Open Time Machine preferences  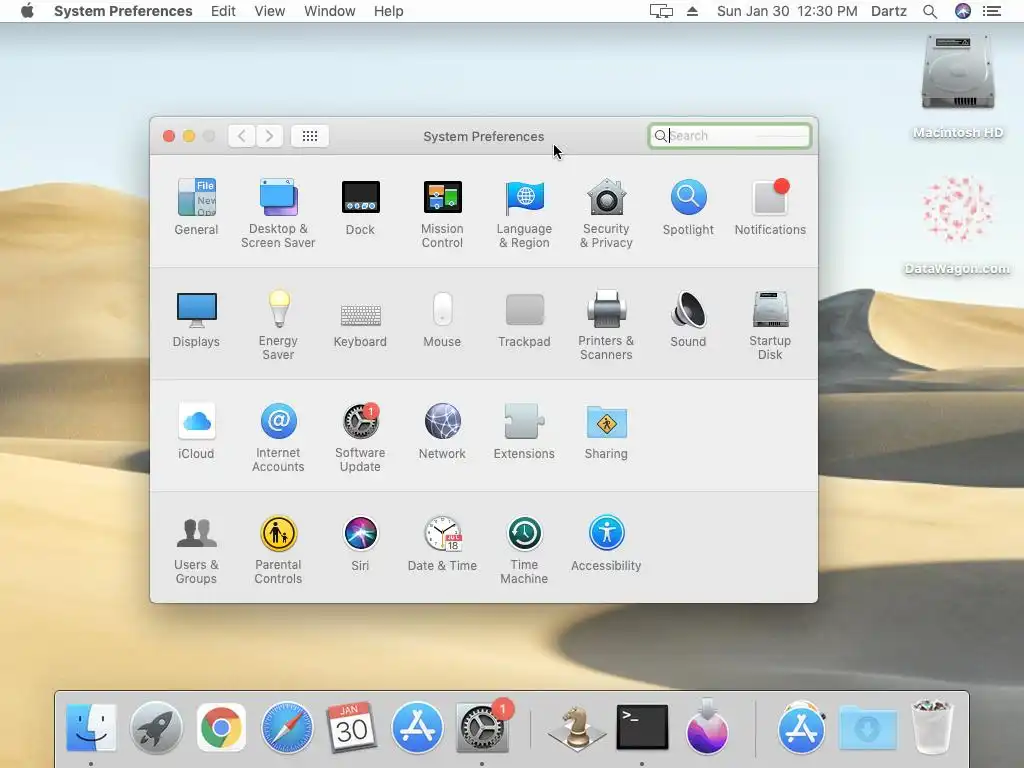[x=524, y=549]
